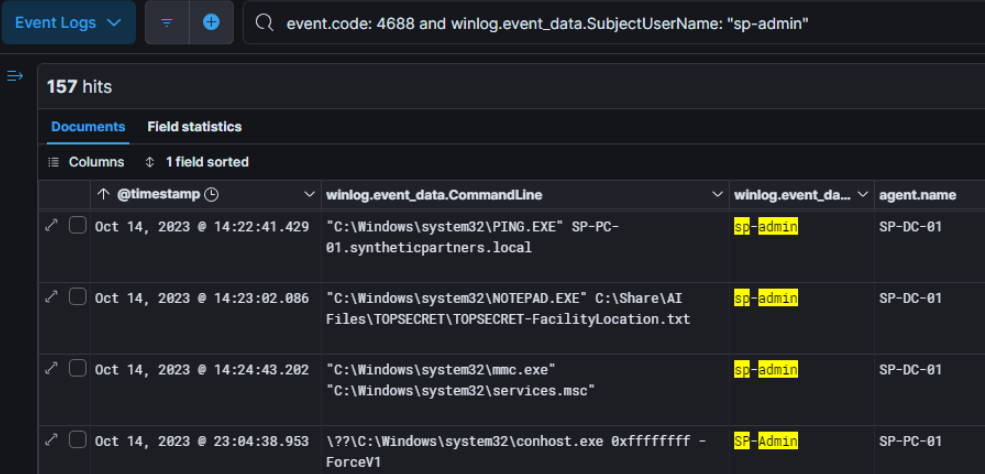Select the checkbox for the mmc.exe row
The width and height of the screenshot is (985, 474).
78,369
